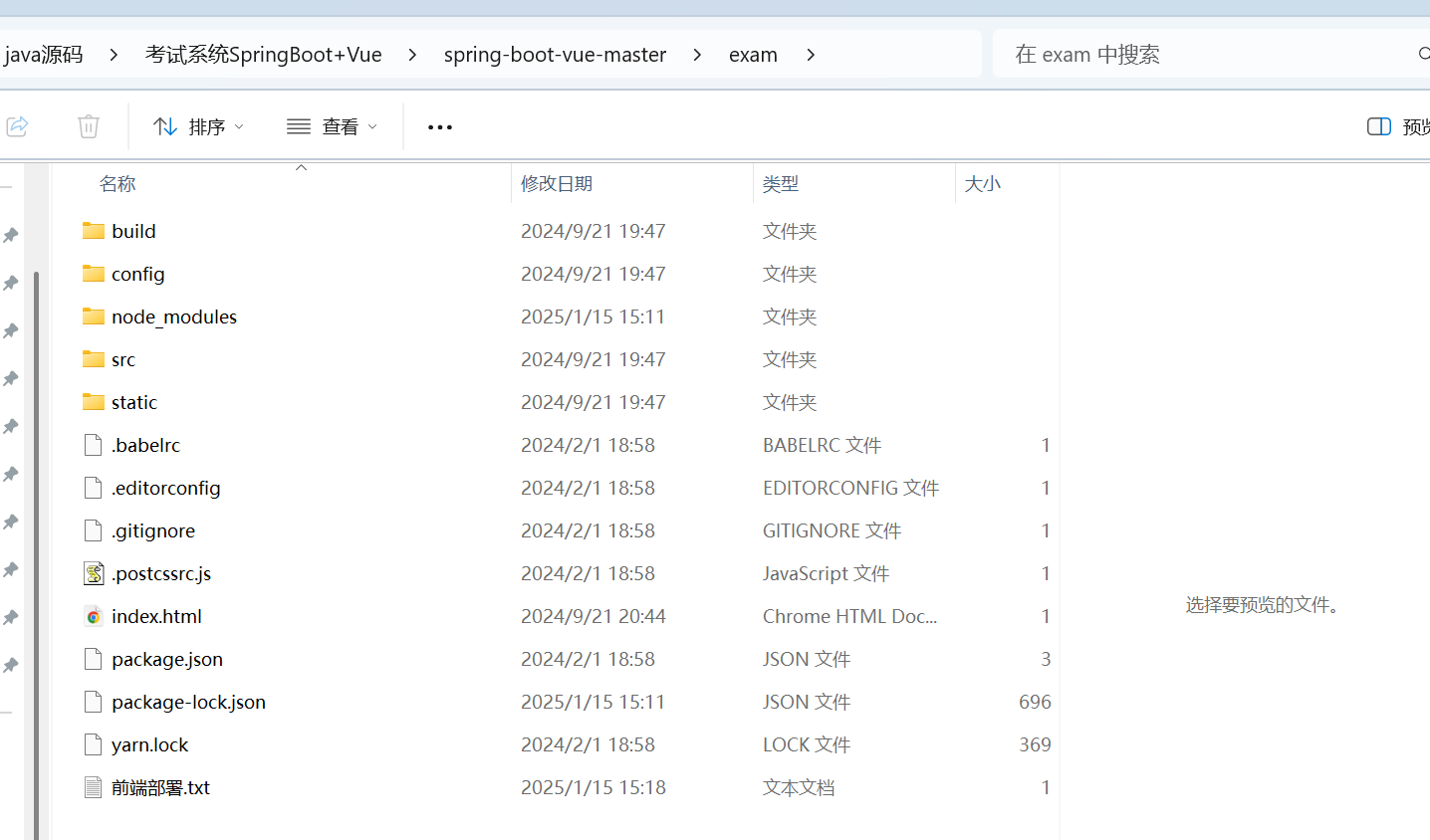
Task: Select the .postcssrc.js script icon
Action: click(x=94, y=573)
